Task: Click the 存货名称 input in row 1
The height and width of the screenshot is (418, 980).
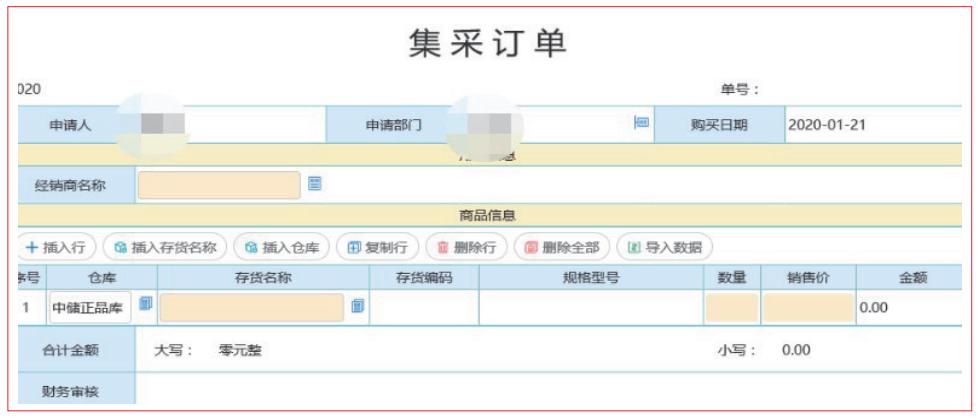Action: (x=252, y=308)
